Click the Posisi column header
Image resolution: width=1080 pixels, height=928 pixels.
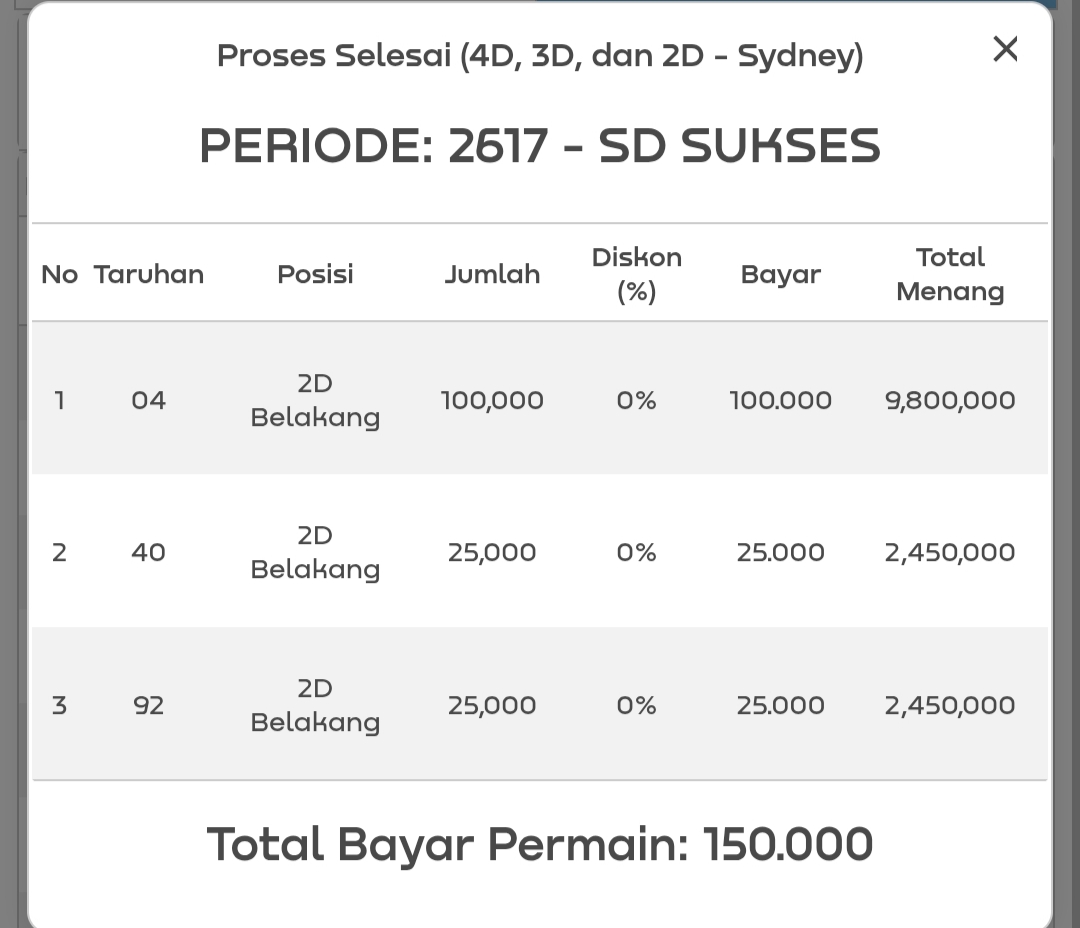[x=315, y=274]
